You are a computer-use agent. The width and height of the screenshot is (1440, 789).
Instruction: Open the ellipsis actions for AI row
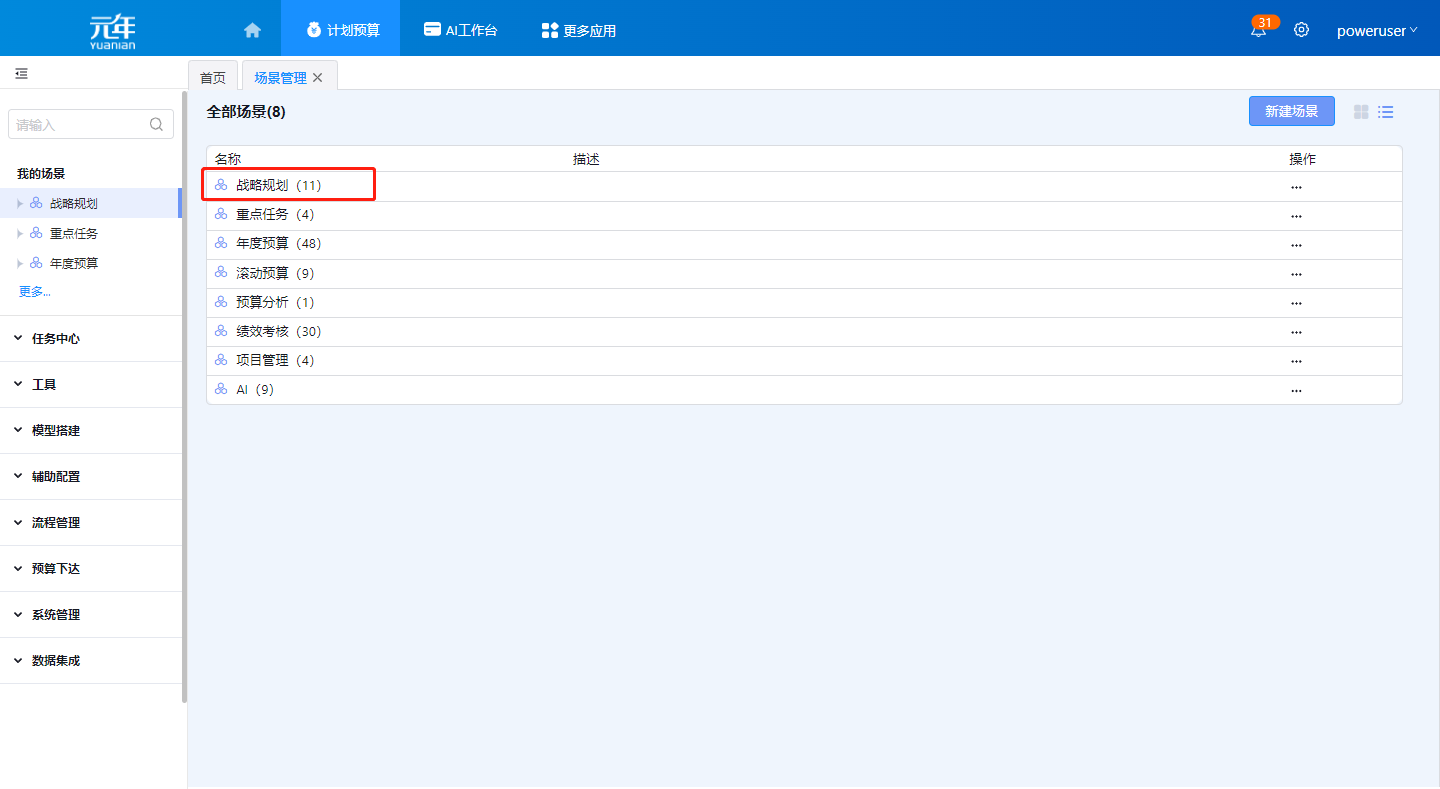coord(1296,391)
